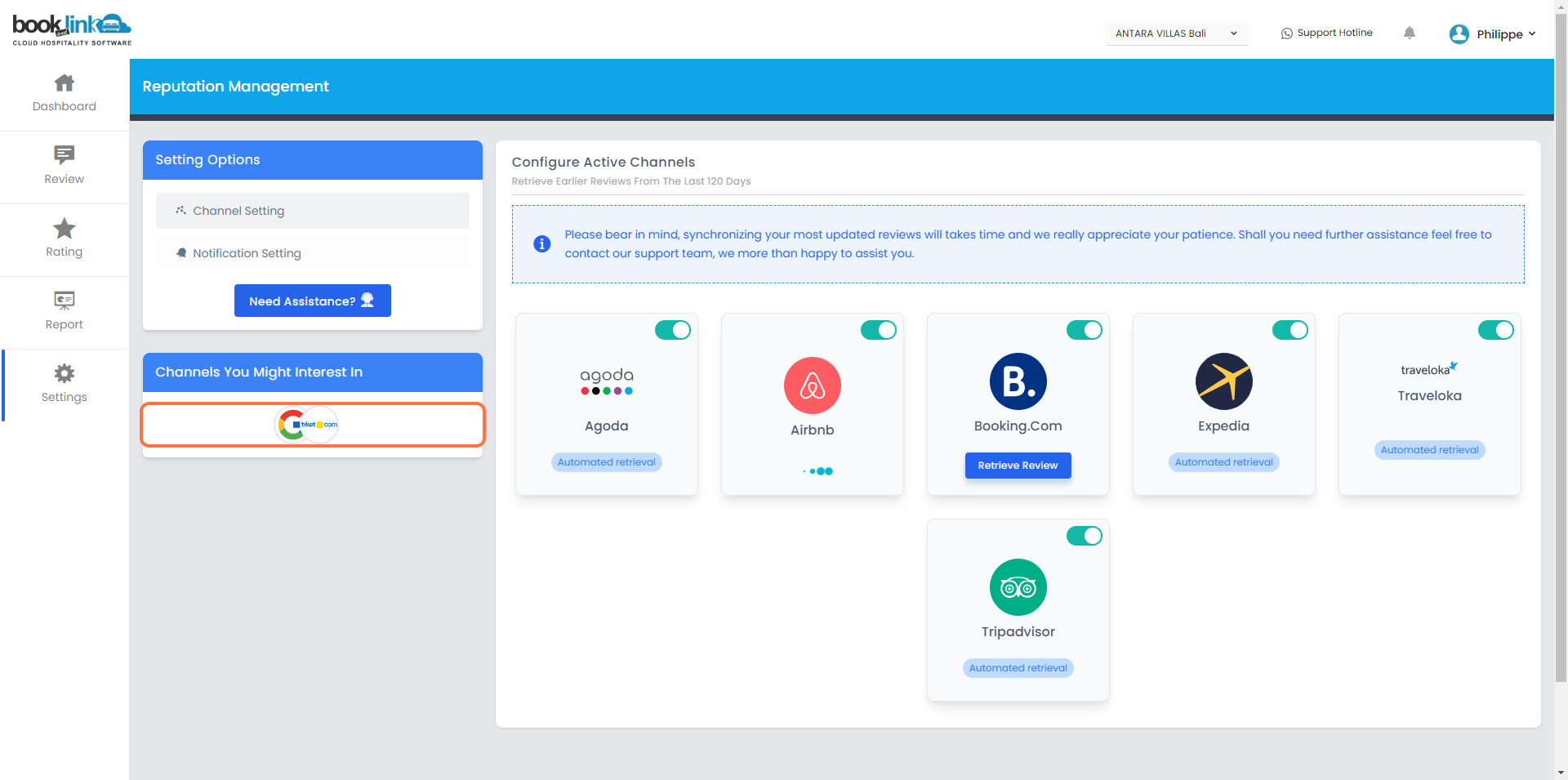
Task: Open the Rating star icon
Action: [65, 228]
